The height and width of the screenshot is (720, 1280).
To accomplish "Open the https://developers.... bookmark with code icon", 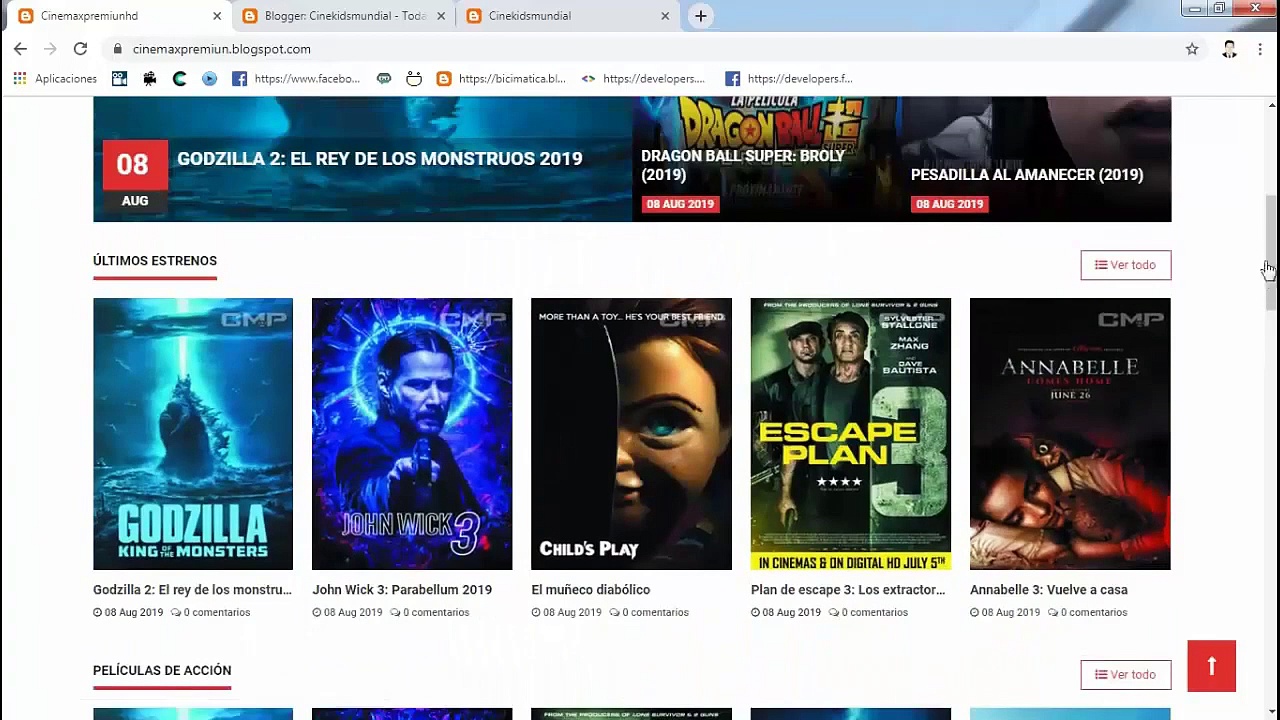I will click(x=643, y=79).
